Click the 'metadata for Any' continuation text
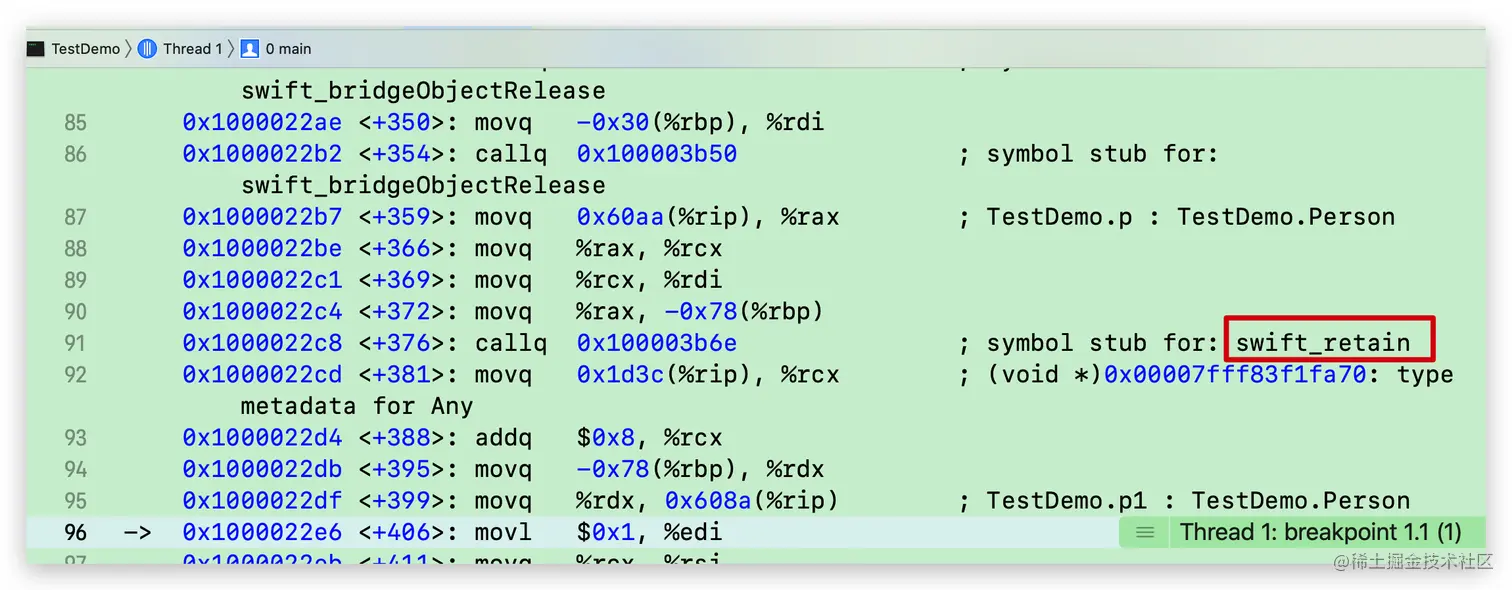1512x590 pixels. point(357,406)
